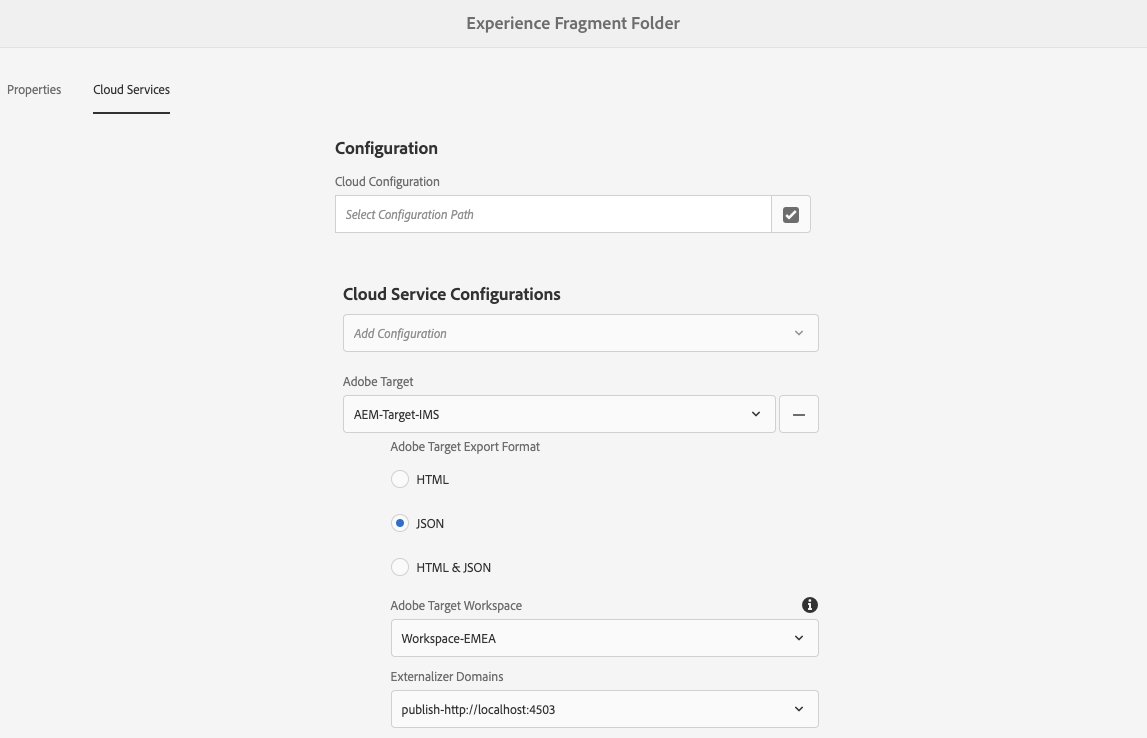This screenshot has height=738, width=1147.
Task: Click the chevron on the AEM-Target-IMS dropdown
Action: 756,414
